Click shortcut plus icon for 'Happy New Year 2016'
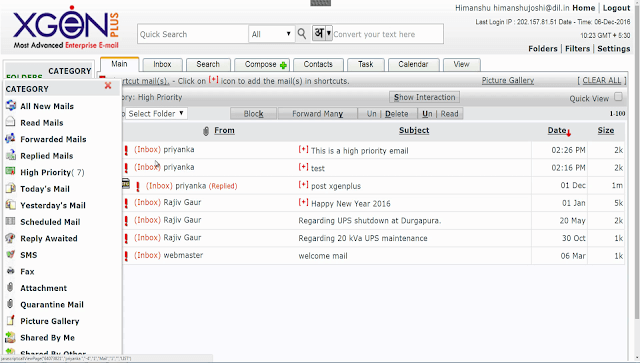The image size is (640, 363). coord(303,202)
